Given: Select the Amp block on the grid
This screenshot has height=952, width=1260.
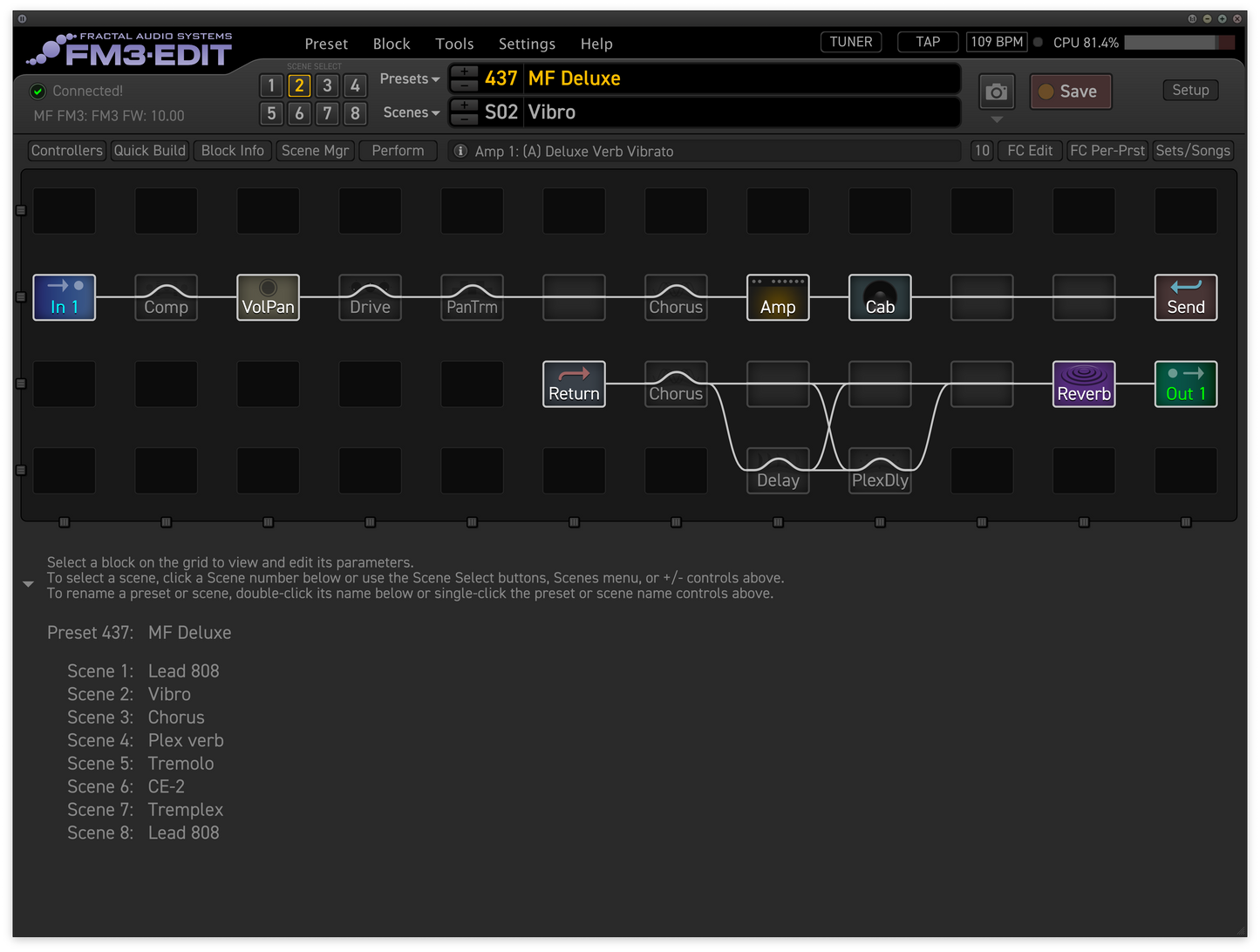Looking at the screenshot, I should [x=777, y=297].
